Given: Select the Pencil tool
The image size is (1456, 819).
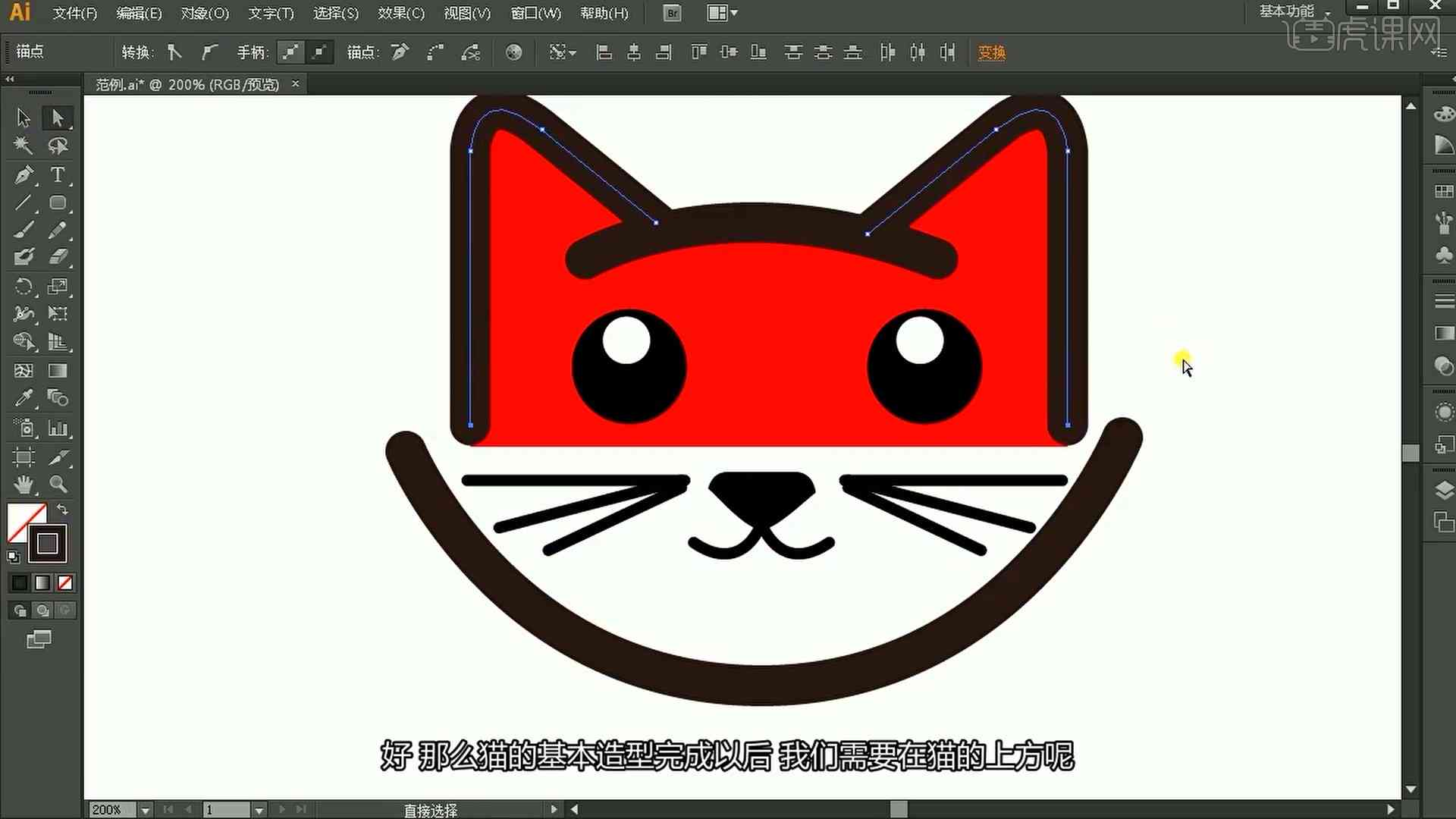Looking at the screenshot, I should pos(58,230).
